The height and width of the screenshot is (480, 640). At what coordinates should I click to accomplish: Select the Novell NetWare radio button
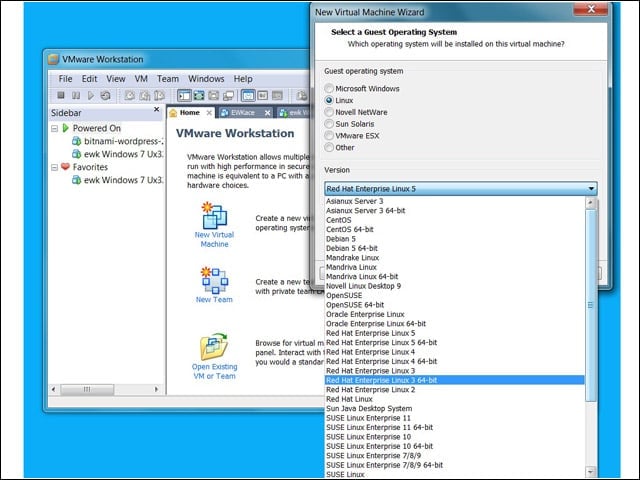point(329,112)
